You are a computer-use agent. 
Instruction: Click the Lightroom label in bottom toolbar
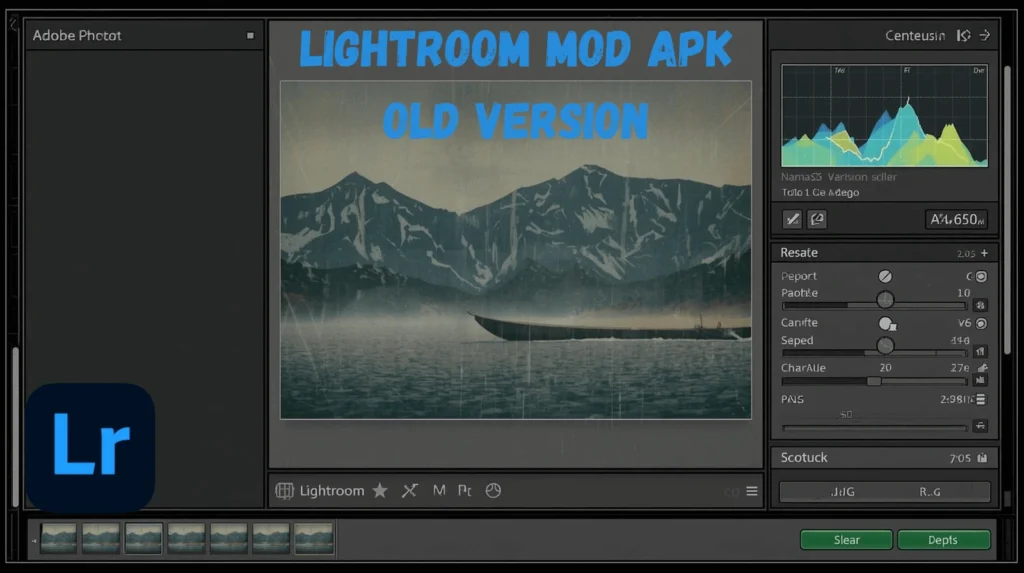[x=332, y=491]
